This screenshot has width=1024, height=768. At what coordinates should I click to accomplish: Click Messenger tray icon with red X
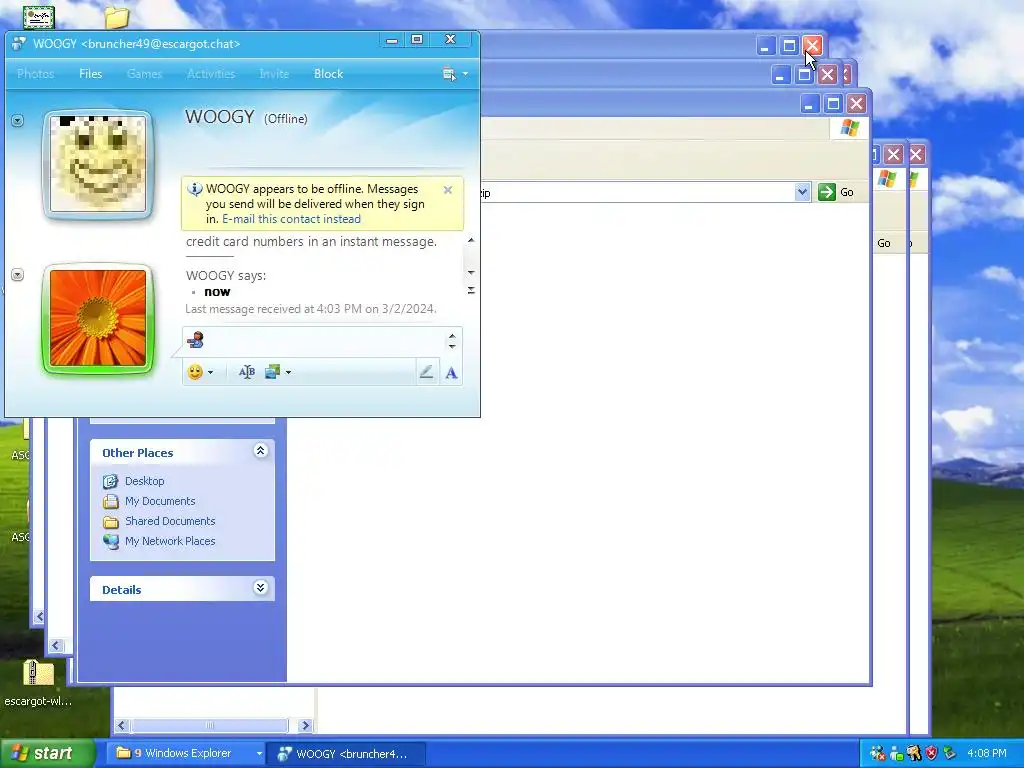(x=877, y=754)
